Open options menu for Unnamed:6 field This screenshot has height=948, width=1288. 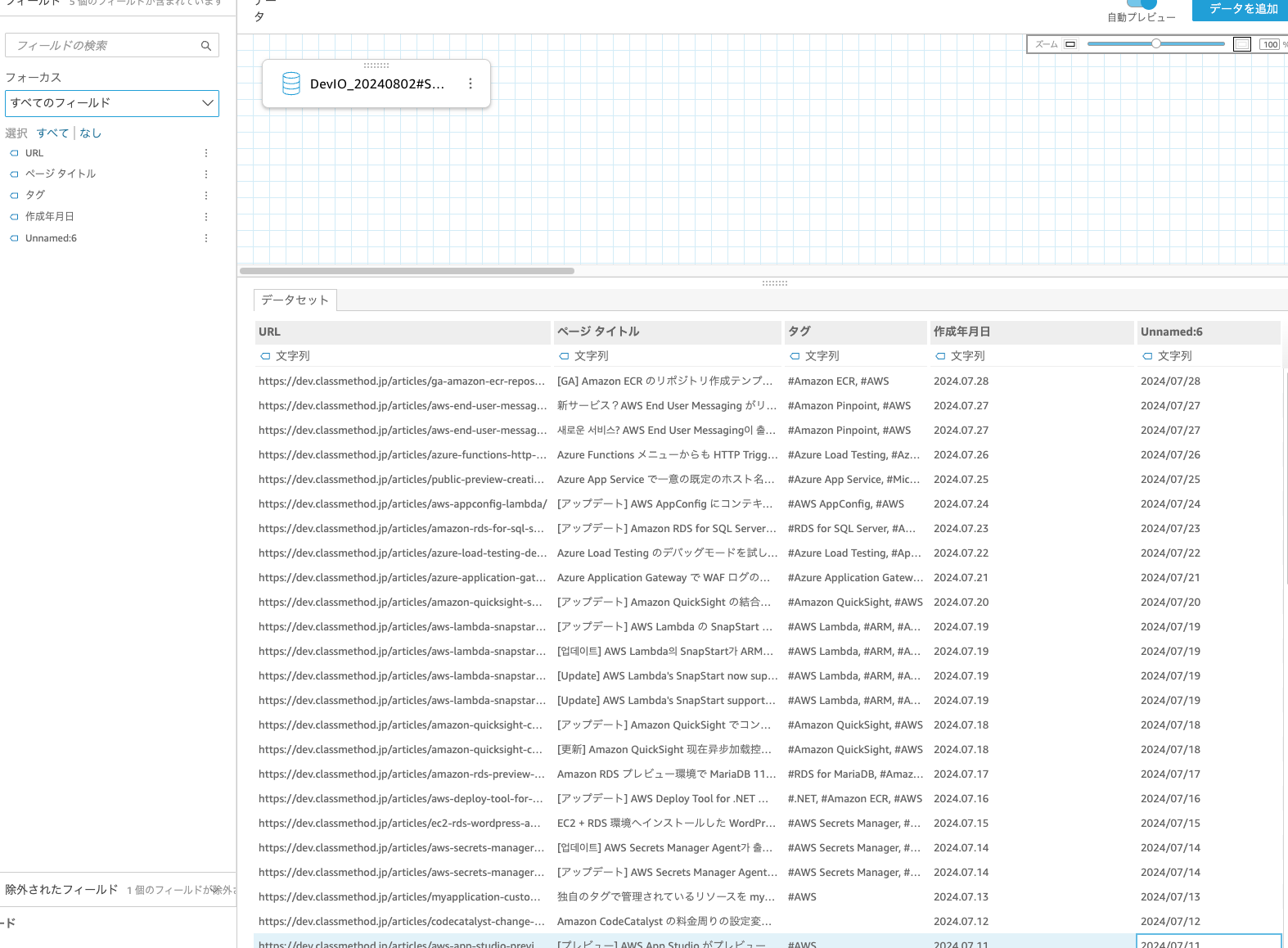pos(206,238)
